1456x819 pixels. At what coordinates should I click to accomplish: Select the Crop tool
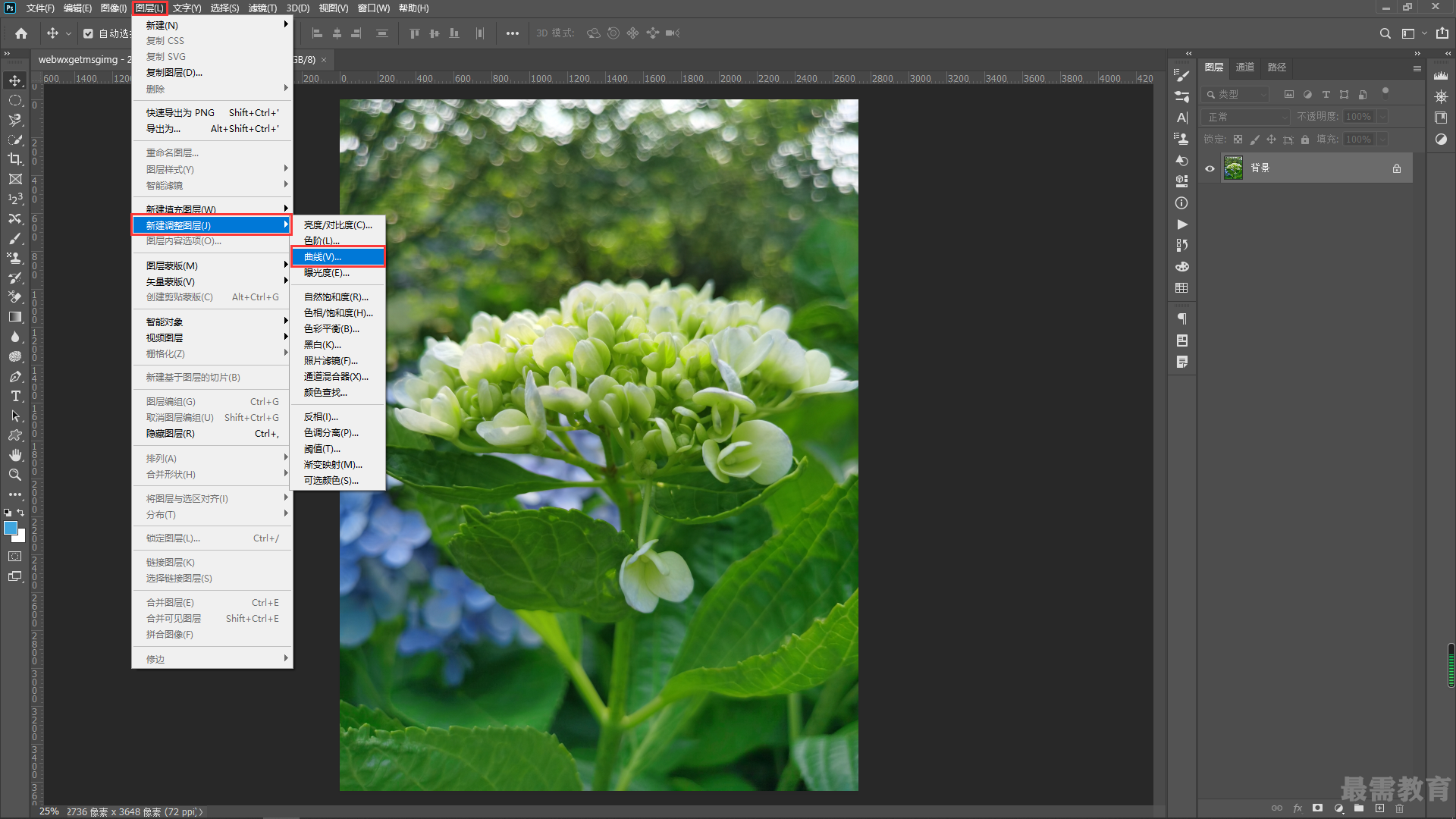[15, 159]
